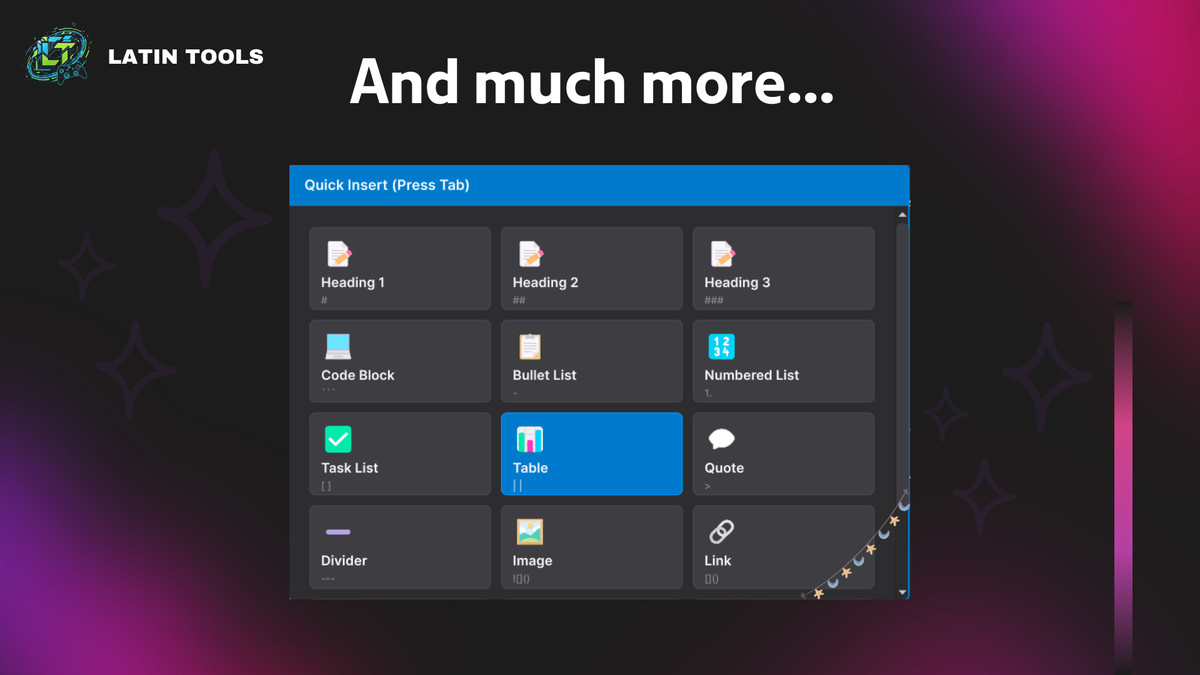This screenshot has height=675, width=1200.
Task: Click the Quick Insert scrollbar thumb
Action: [x=903, y=360]
